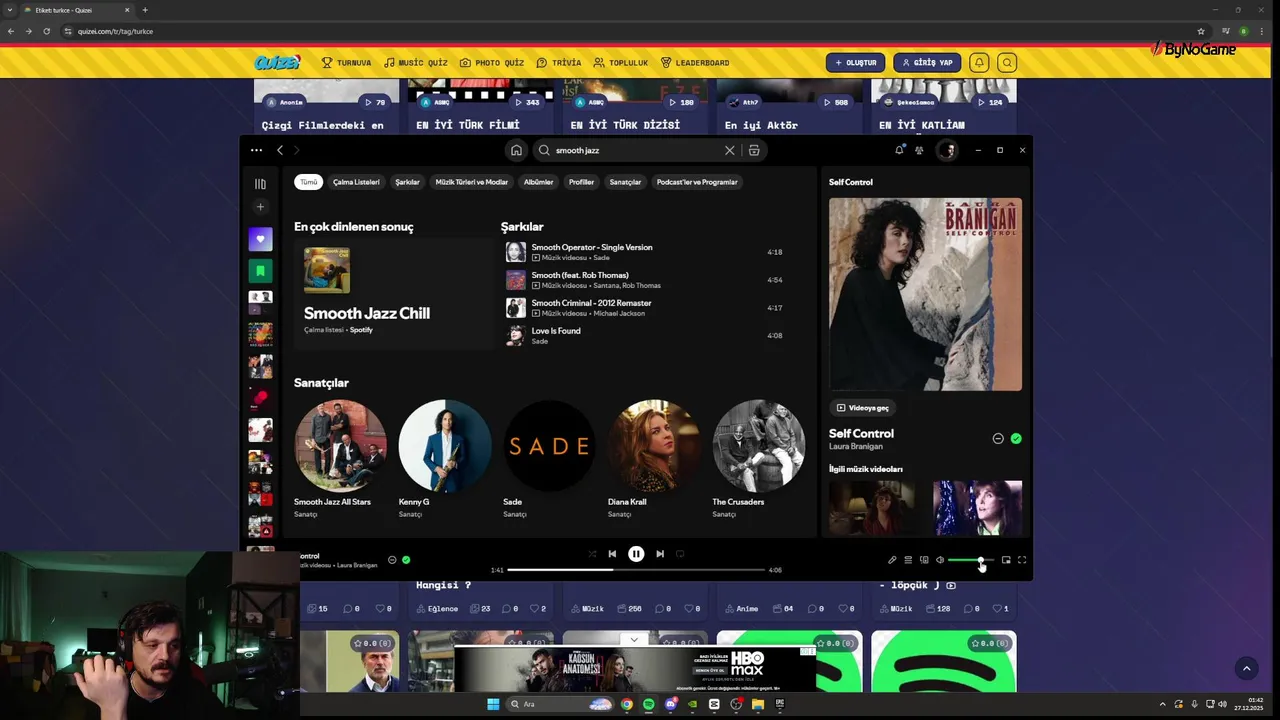This screenshot has height=720, width=1280.
Task: Open Smooth Jazz All Stars artist
Action: tap(340, 459)
